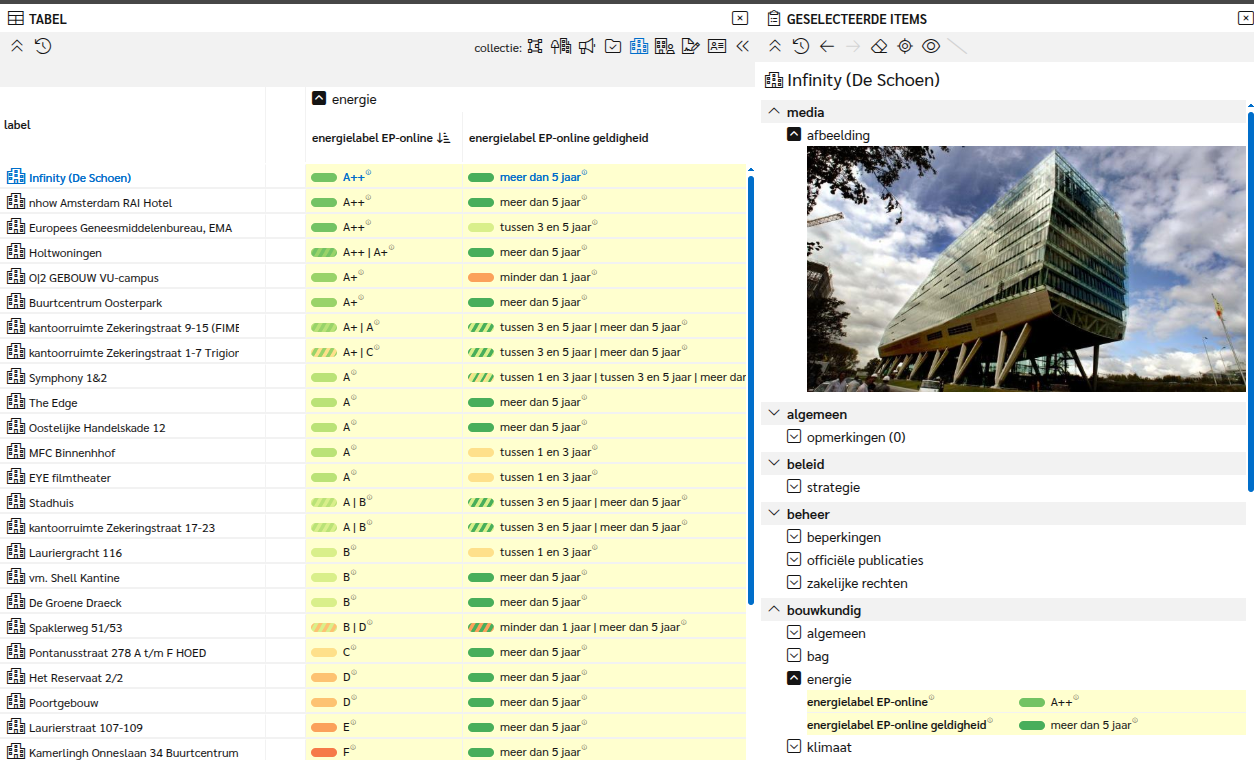Expand the klimaat item checkbox

pos(794,747)
